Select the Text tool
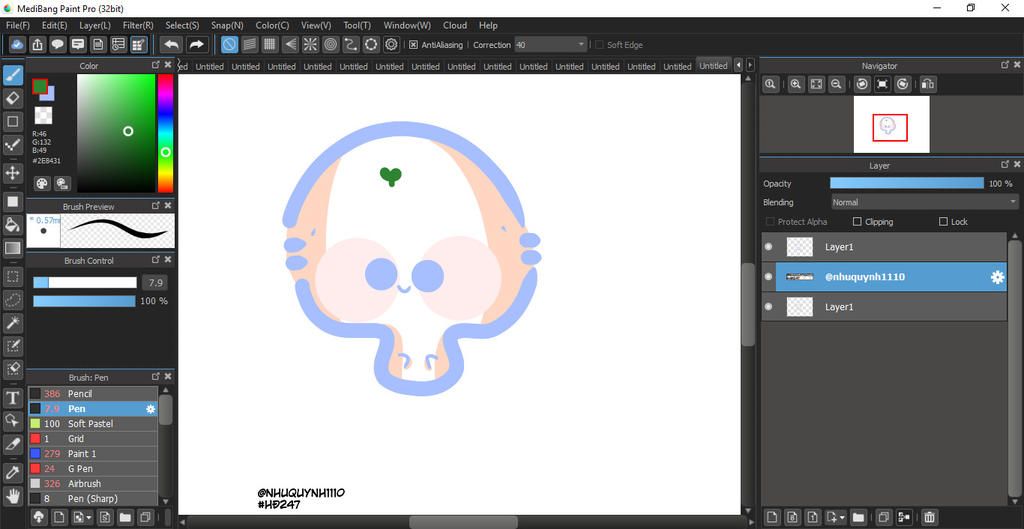Image resolution: width=1024 pixels, height=529 pixels. [x=12, y=397]
